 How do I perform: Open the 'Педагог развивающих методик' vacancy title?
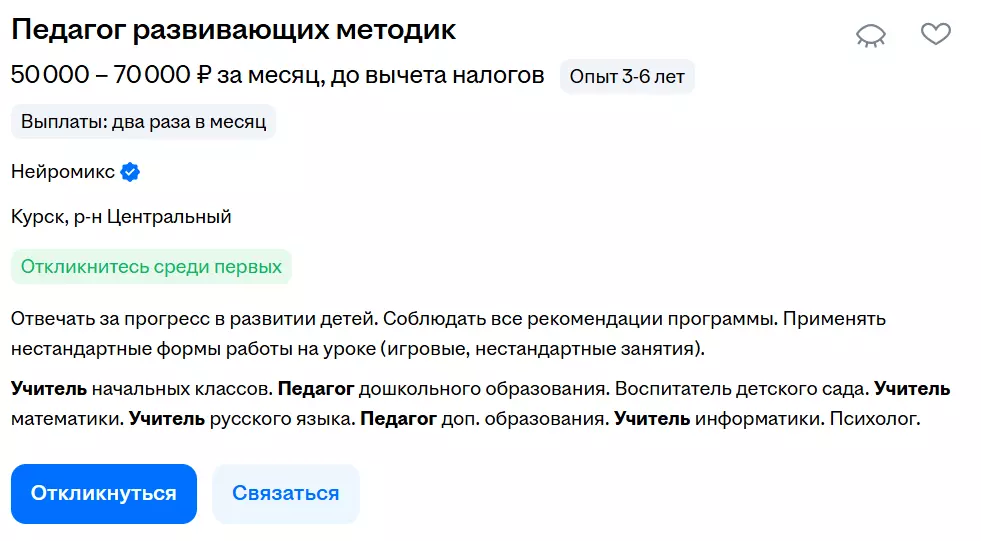click(233, 30)
